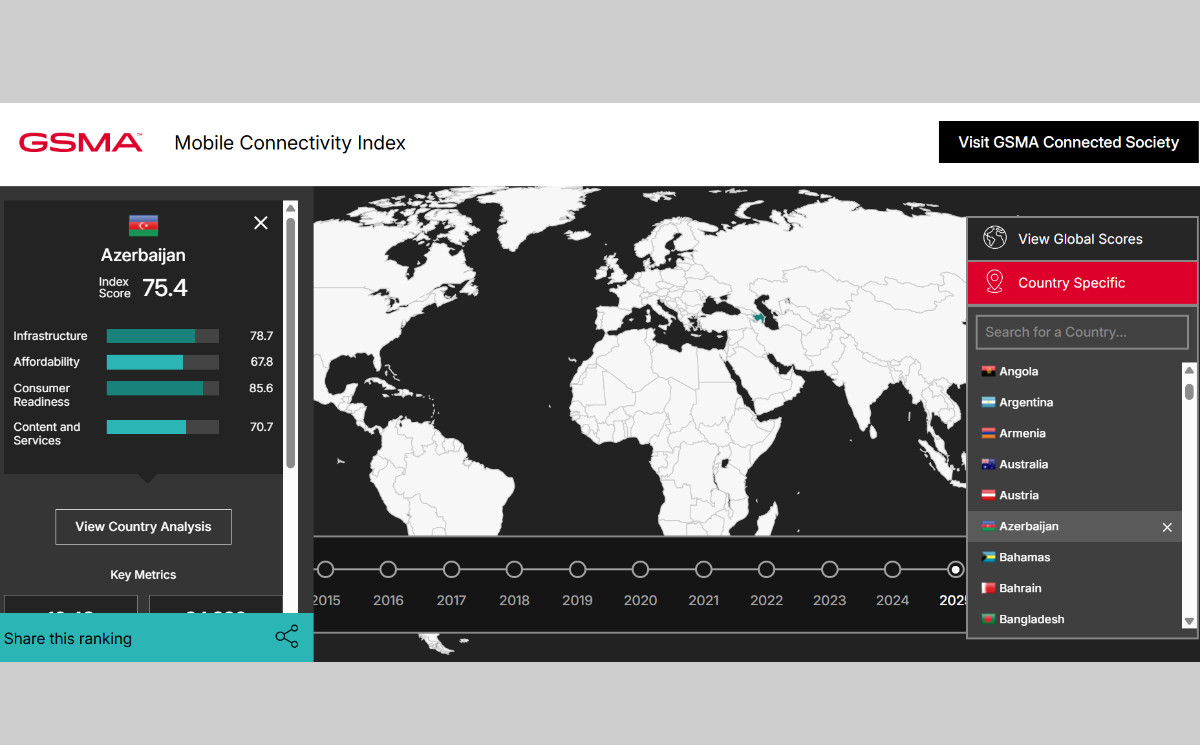Click country list scrollbar down arrow
The width and height of the screenshot is (1200, 745).
click(x=1189, y=621)
